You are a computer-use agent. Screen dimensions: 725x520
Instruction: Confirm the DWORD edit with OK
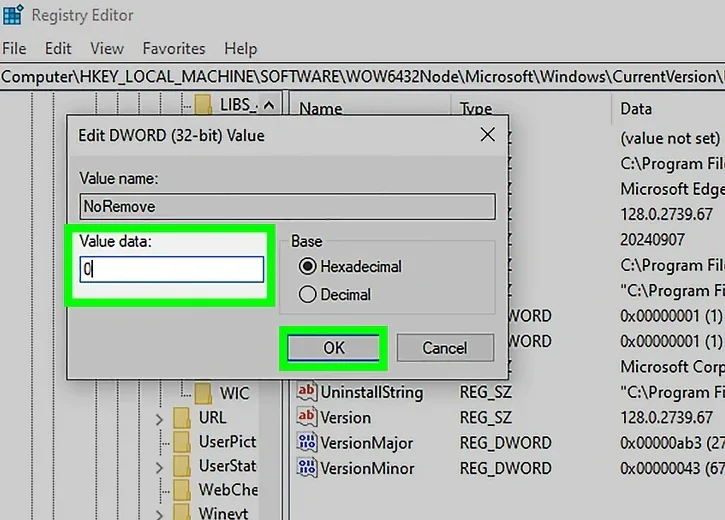tap(333, 348)
